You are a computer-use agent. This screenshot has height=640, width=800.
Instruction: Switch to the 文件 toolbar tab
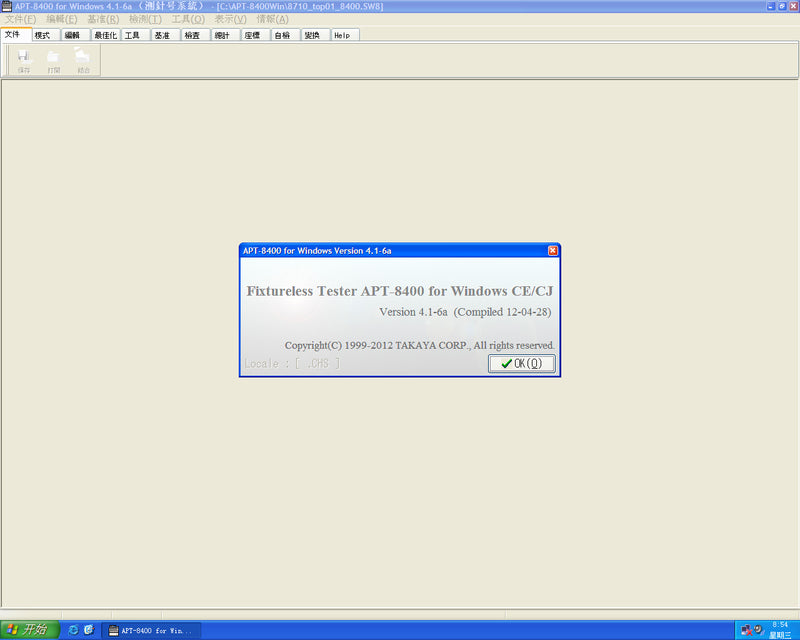(16, 34)
